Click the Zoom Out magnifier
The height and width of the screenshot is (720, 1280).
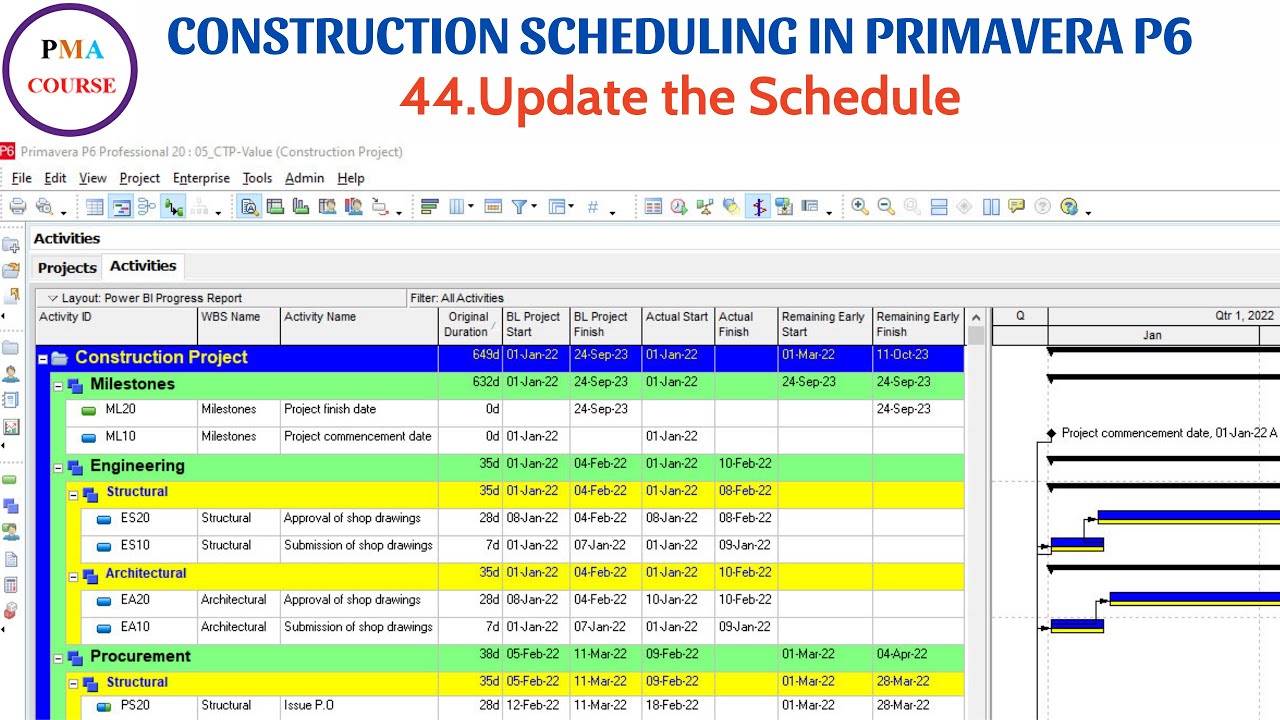[x=886, y=207]
